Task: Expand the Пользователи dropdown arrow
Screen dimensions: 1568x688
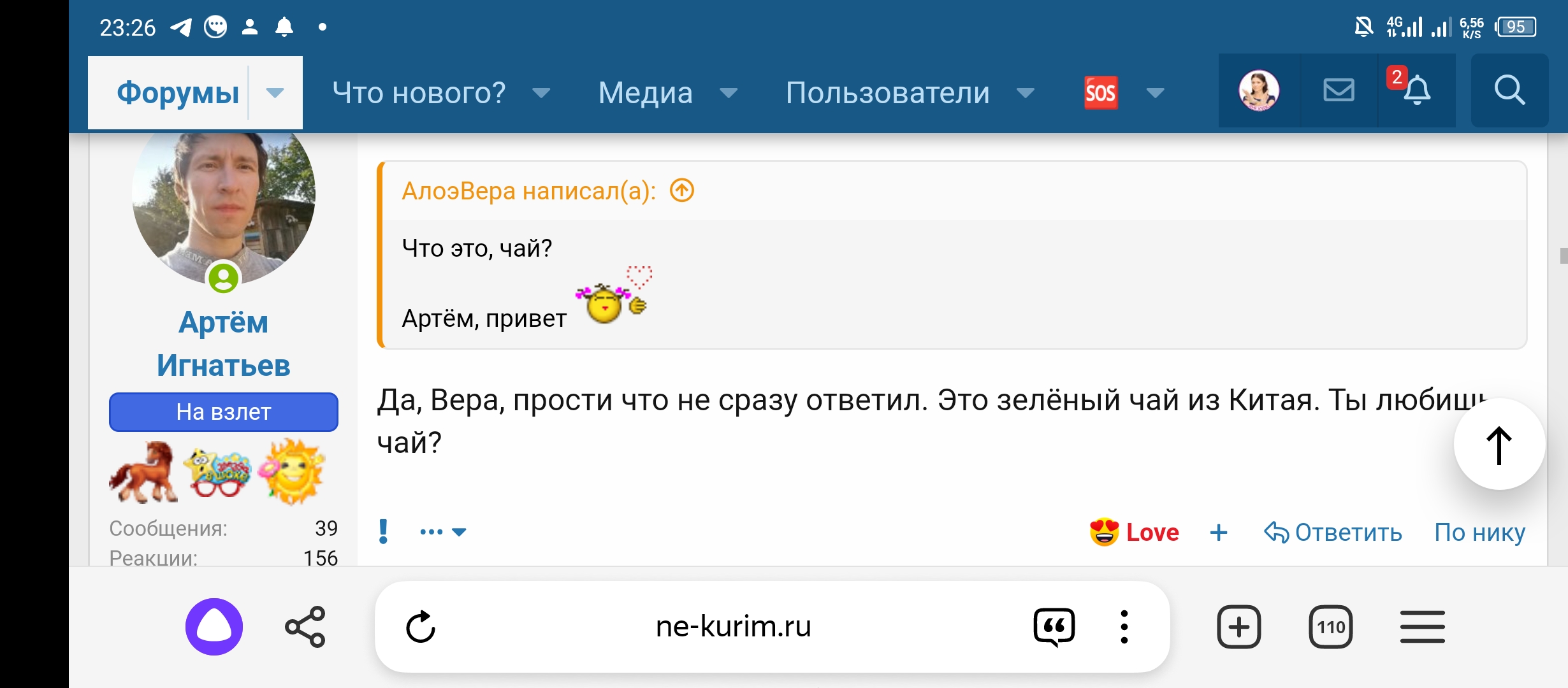Action: [x=1026, y=93]
